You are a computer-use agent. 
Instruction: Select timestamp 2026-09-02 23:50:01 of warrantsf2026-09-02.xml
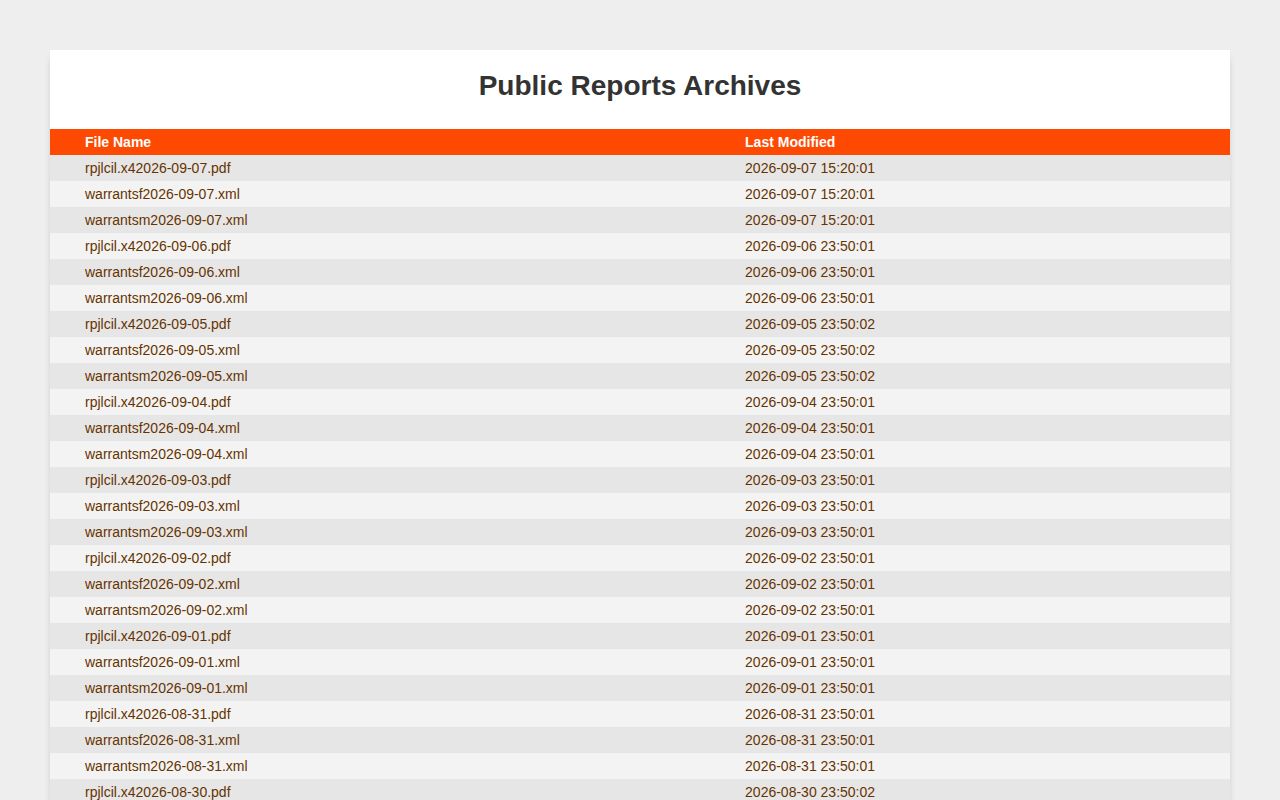pyautogui.click(x=810, y=584)
